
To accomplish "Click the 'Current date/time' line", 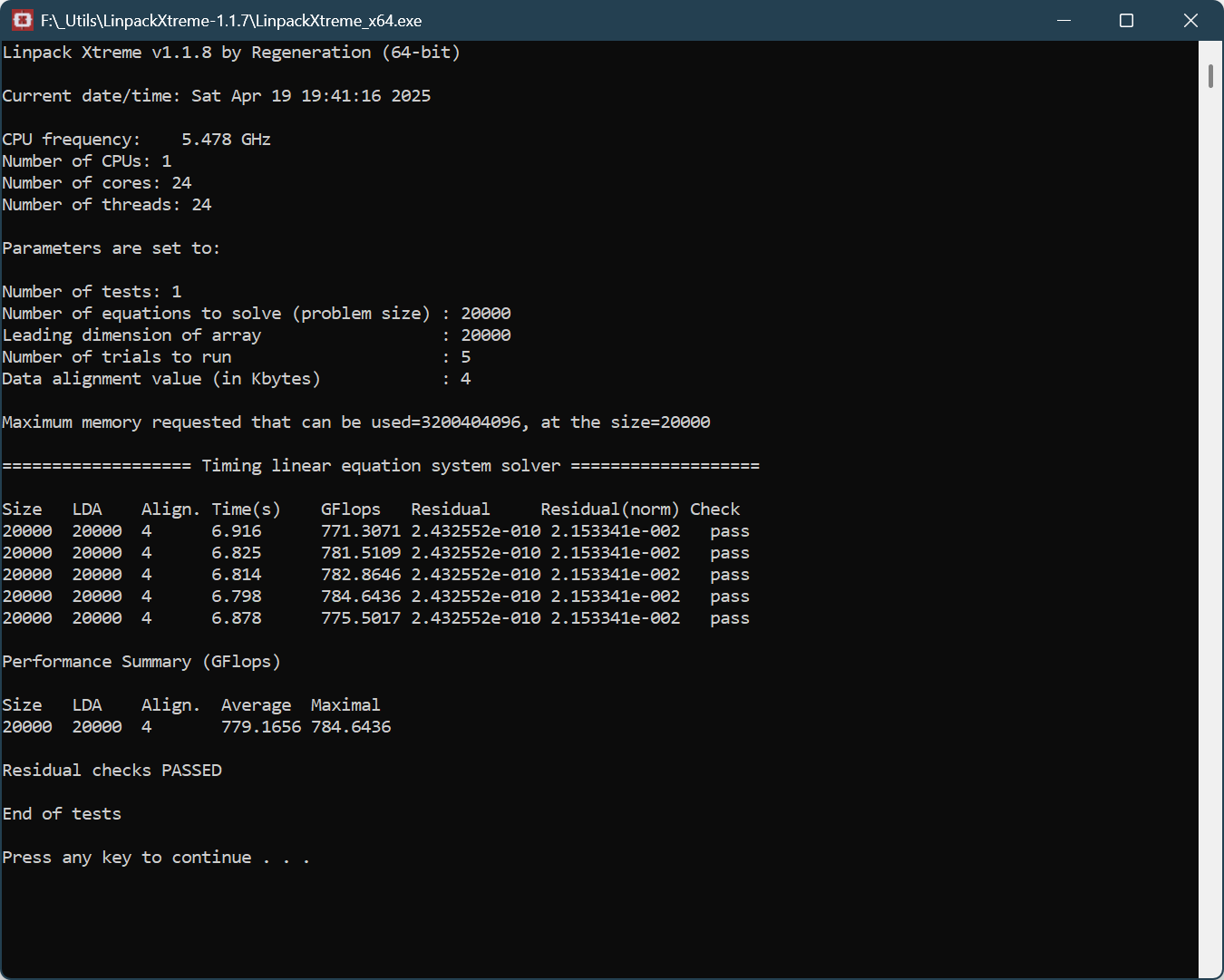I will point(217,96).
